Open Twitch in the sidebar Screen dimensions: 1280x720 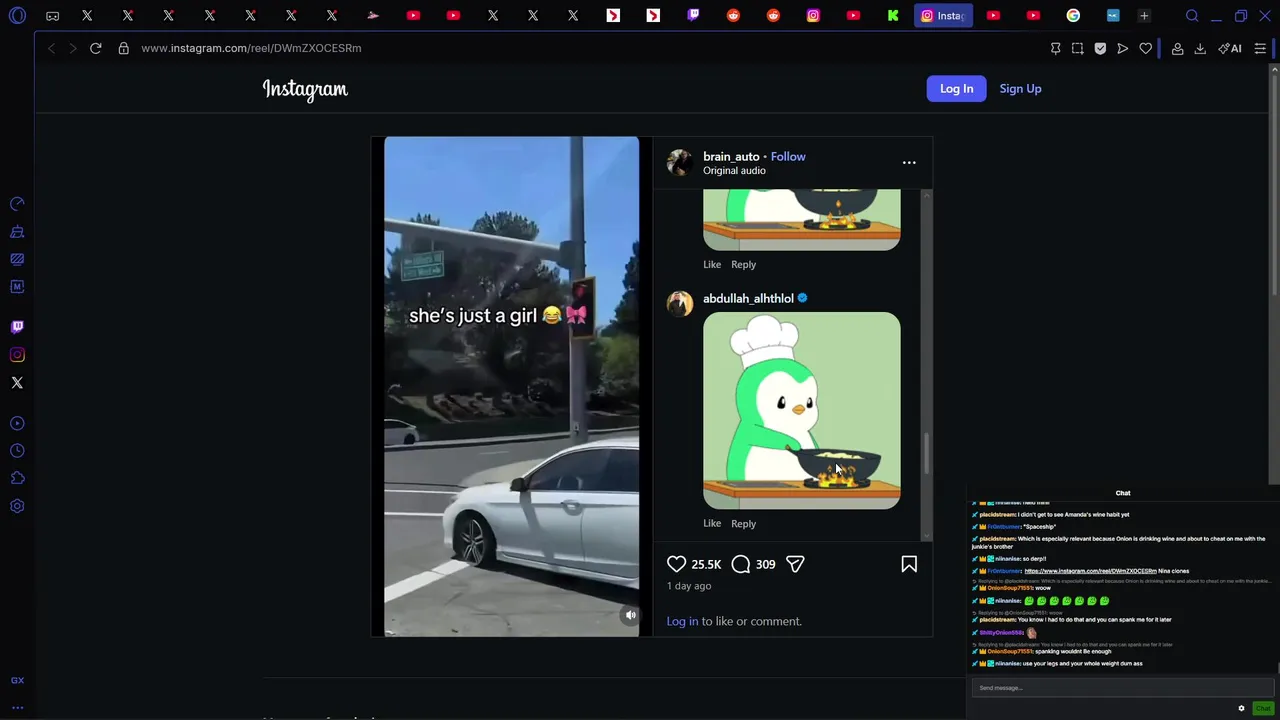tap(17, 327)
